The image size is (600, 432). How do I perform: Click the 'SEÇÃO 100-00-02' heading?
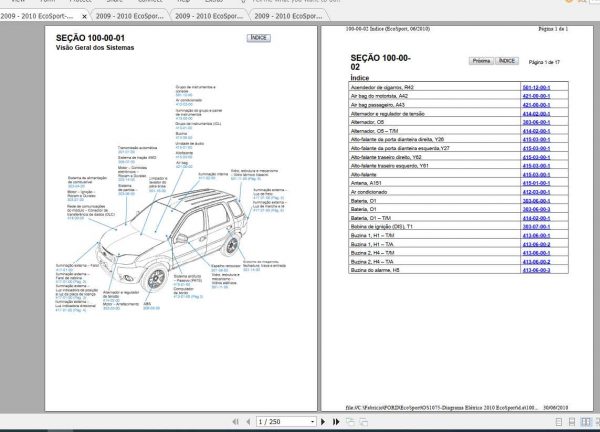click(x=381, y=62)
